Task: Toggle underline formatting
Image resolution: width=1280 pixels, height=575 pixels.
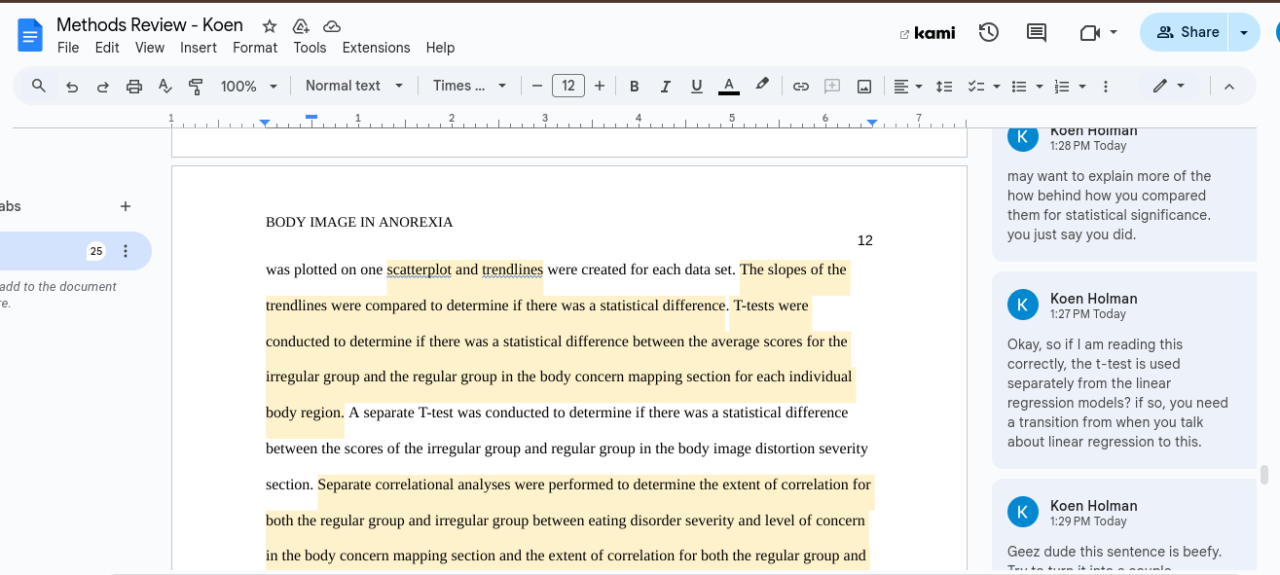Action: pos(697,87)
